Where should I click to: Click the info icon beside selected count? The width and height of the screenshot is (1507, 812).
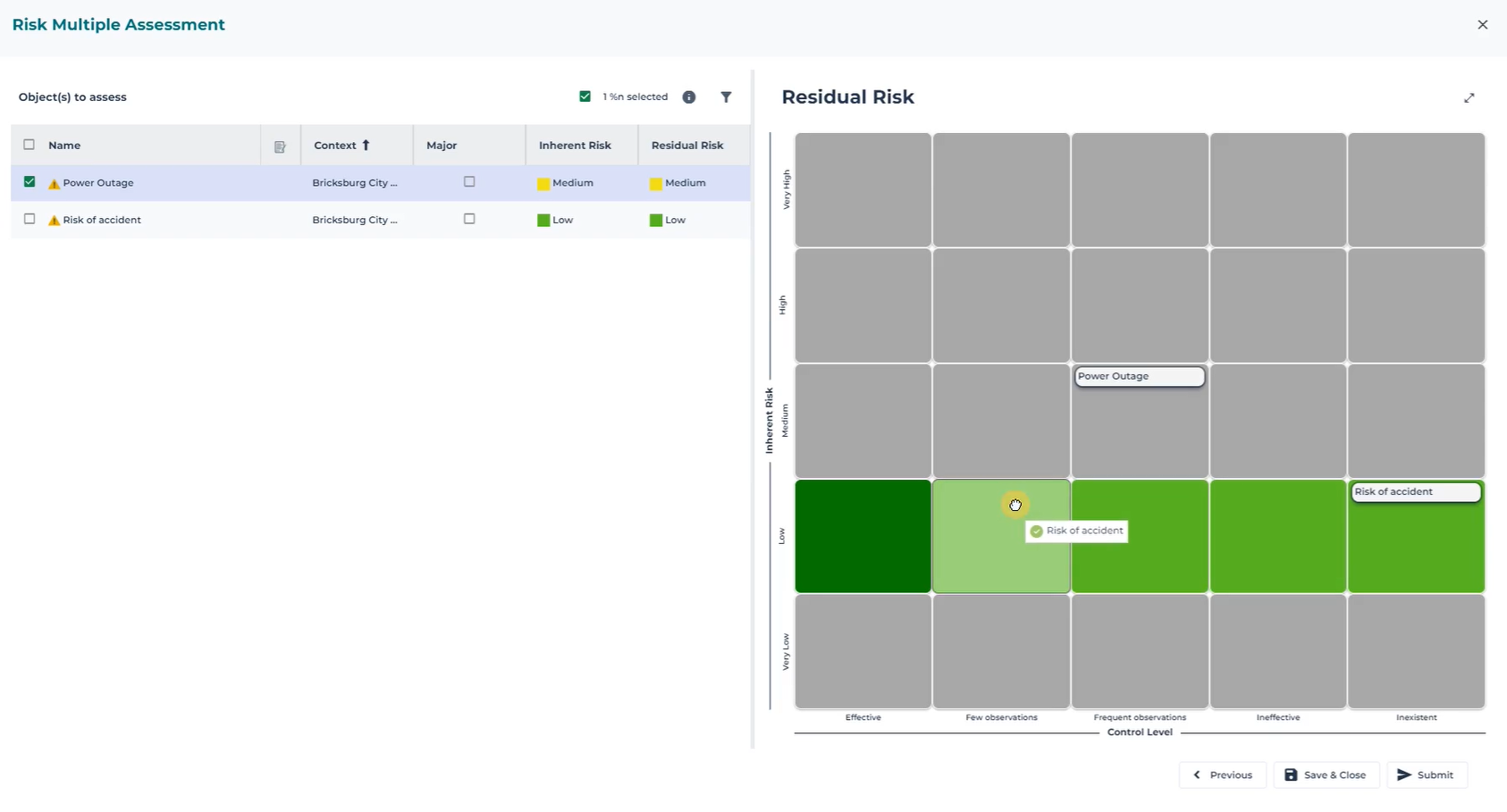[689, 97]
